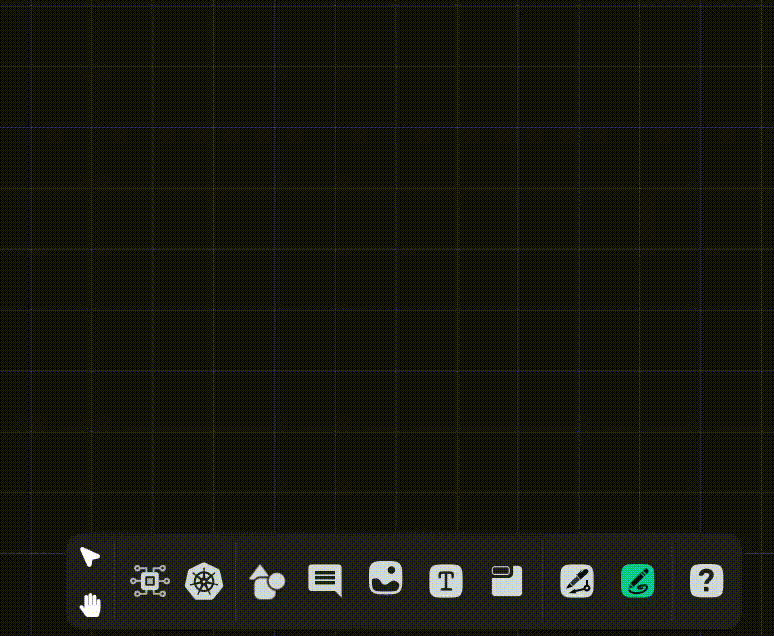Insert a picture with the image tool
The height and width of the screenshot is (636, 774).
coord(386,578)
